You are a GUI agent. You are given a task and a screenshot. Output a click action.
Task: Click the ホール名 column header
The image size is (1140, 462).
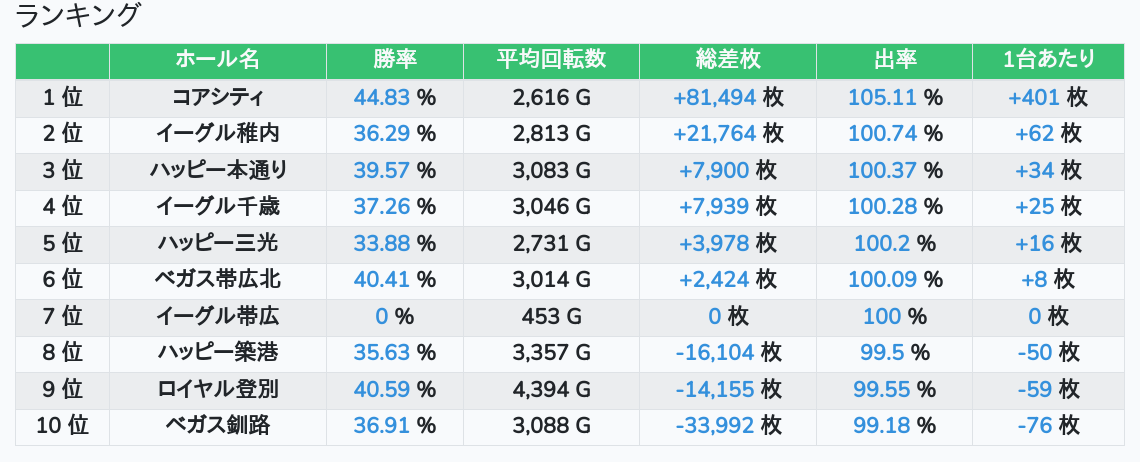coord(217,60)
